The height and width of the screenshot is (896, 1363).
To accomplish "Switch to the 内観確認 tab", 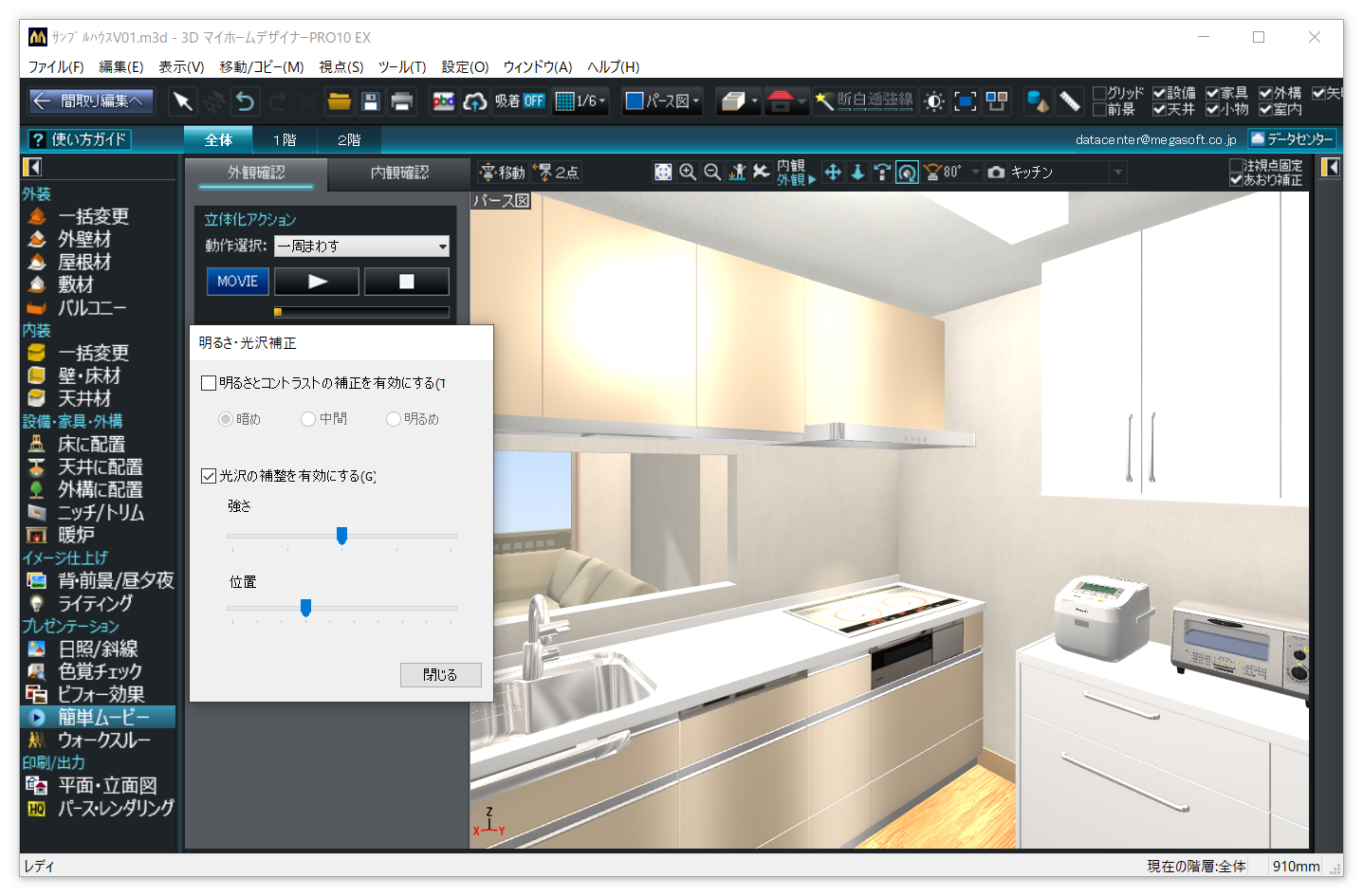I will (x=399, y=173).
